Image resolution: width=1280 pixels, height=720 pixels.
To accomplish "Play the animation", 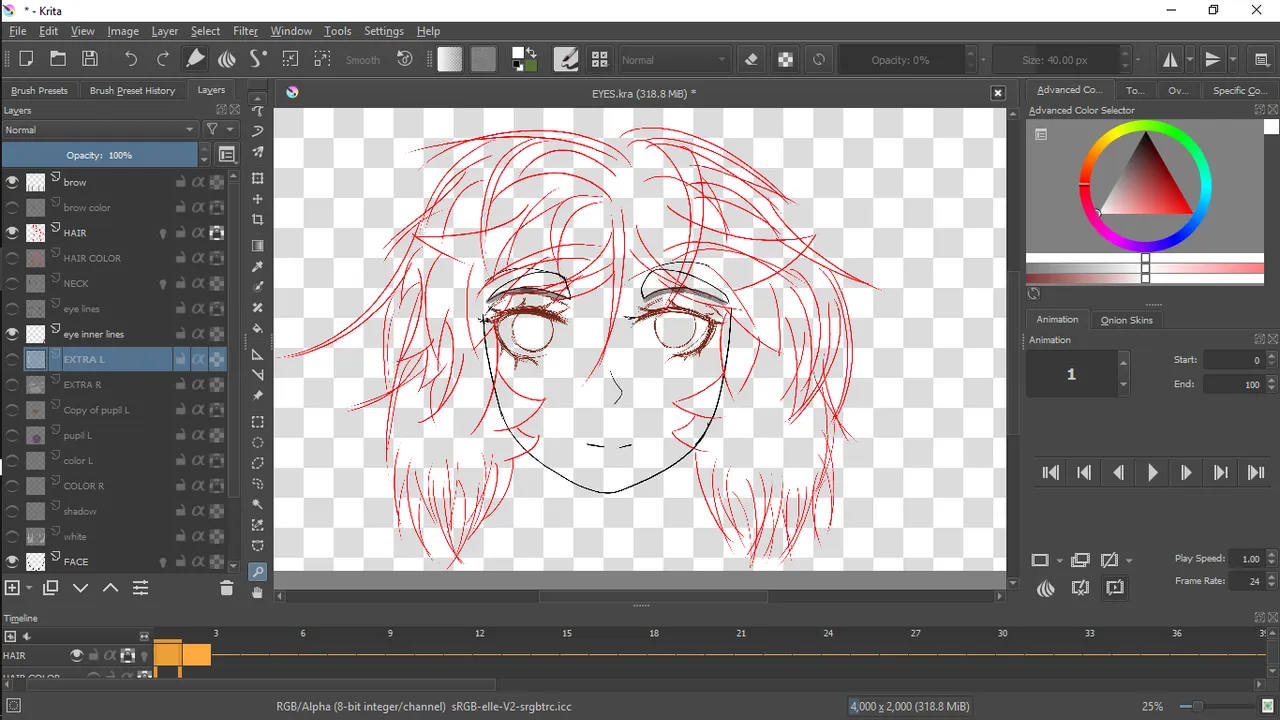I will pyautogui.click(x=1152, y=473).
